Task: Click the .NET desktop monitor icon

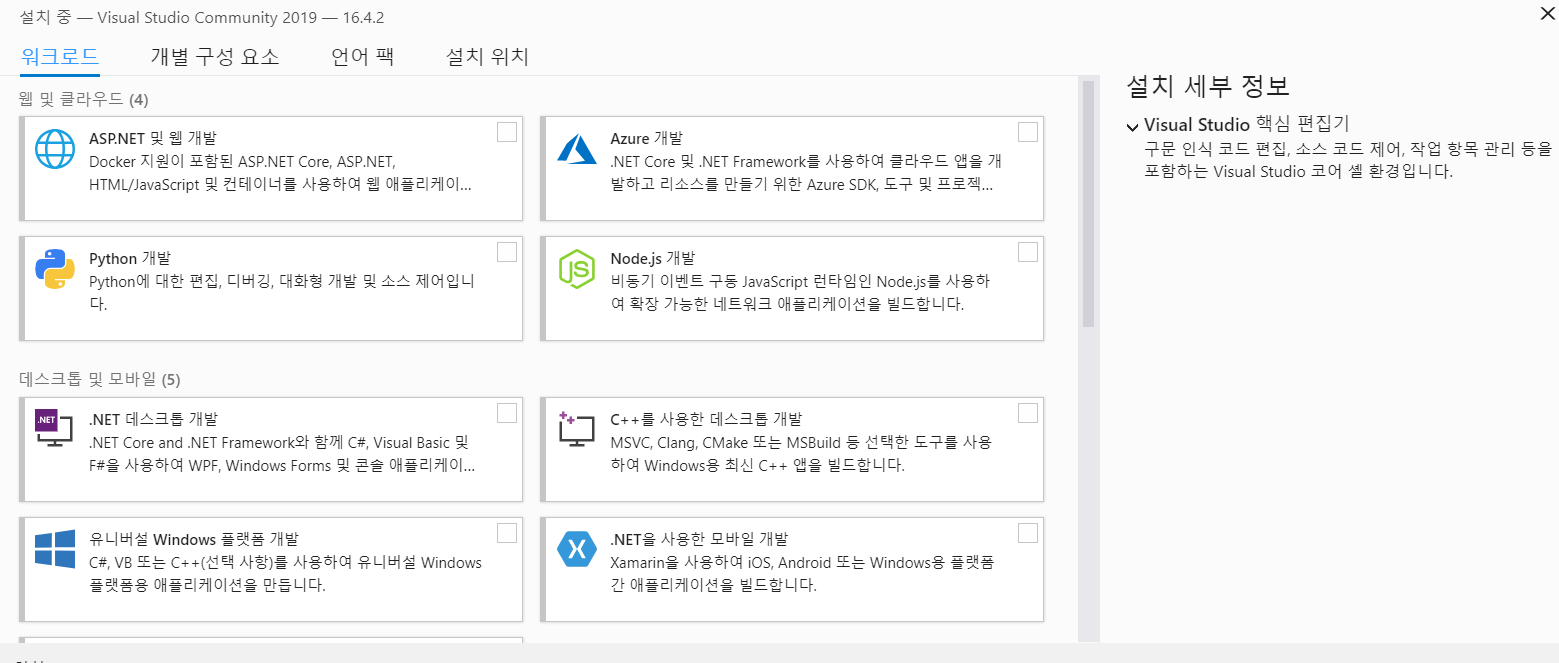Action: tap(54, 429)
